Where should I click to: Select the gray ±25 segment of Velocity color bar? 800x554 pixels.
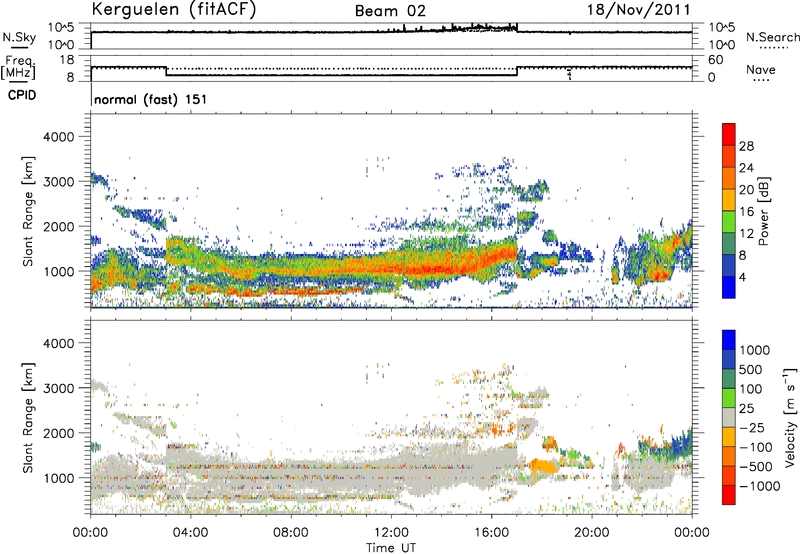(x=729, y=417)
